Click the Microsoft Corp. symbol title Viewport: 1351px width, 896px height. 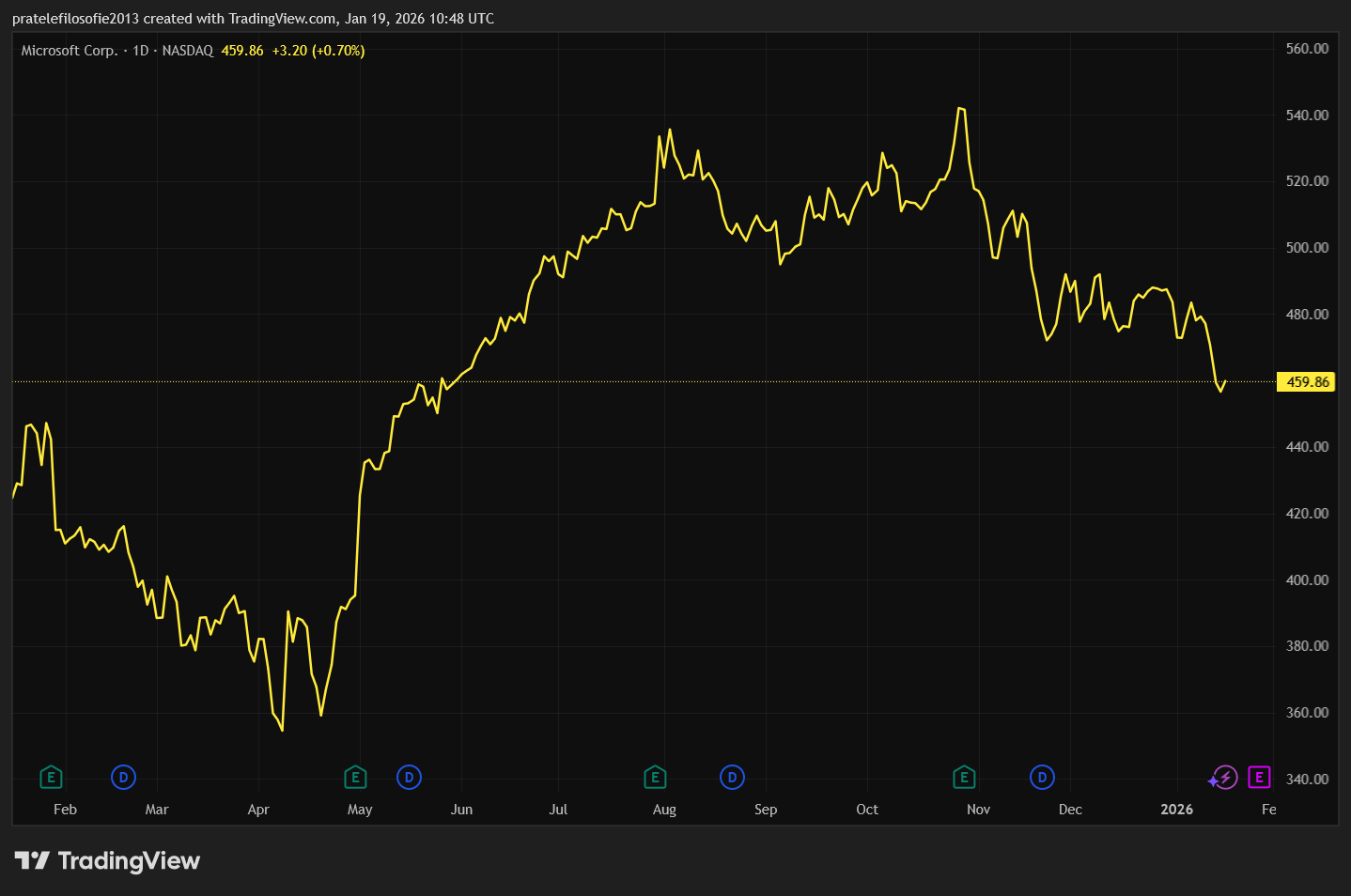point(70,51)
